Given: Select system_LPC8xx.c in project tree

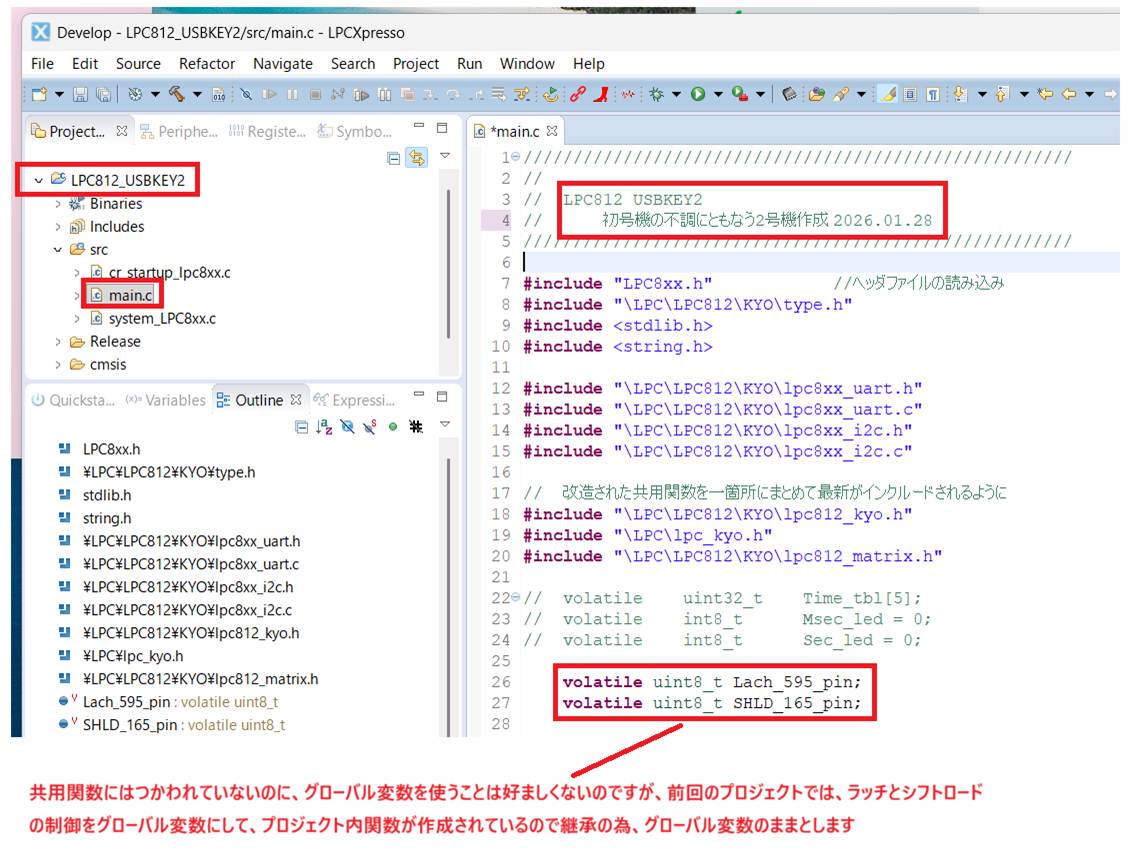Looking at the screenshot, I should (x=161, y=319).
